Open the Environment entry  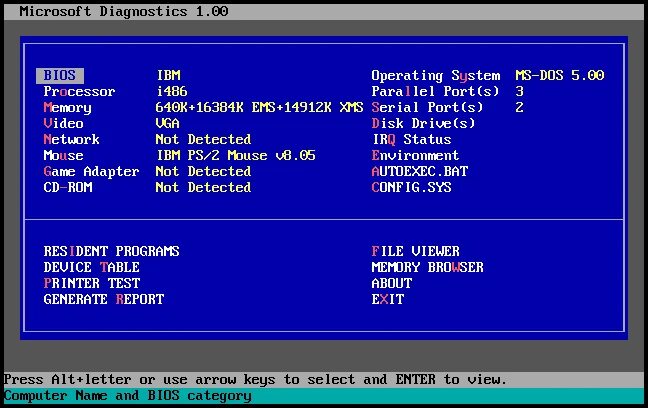(x=415, y=155)
